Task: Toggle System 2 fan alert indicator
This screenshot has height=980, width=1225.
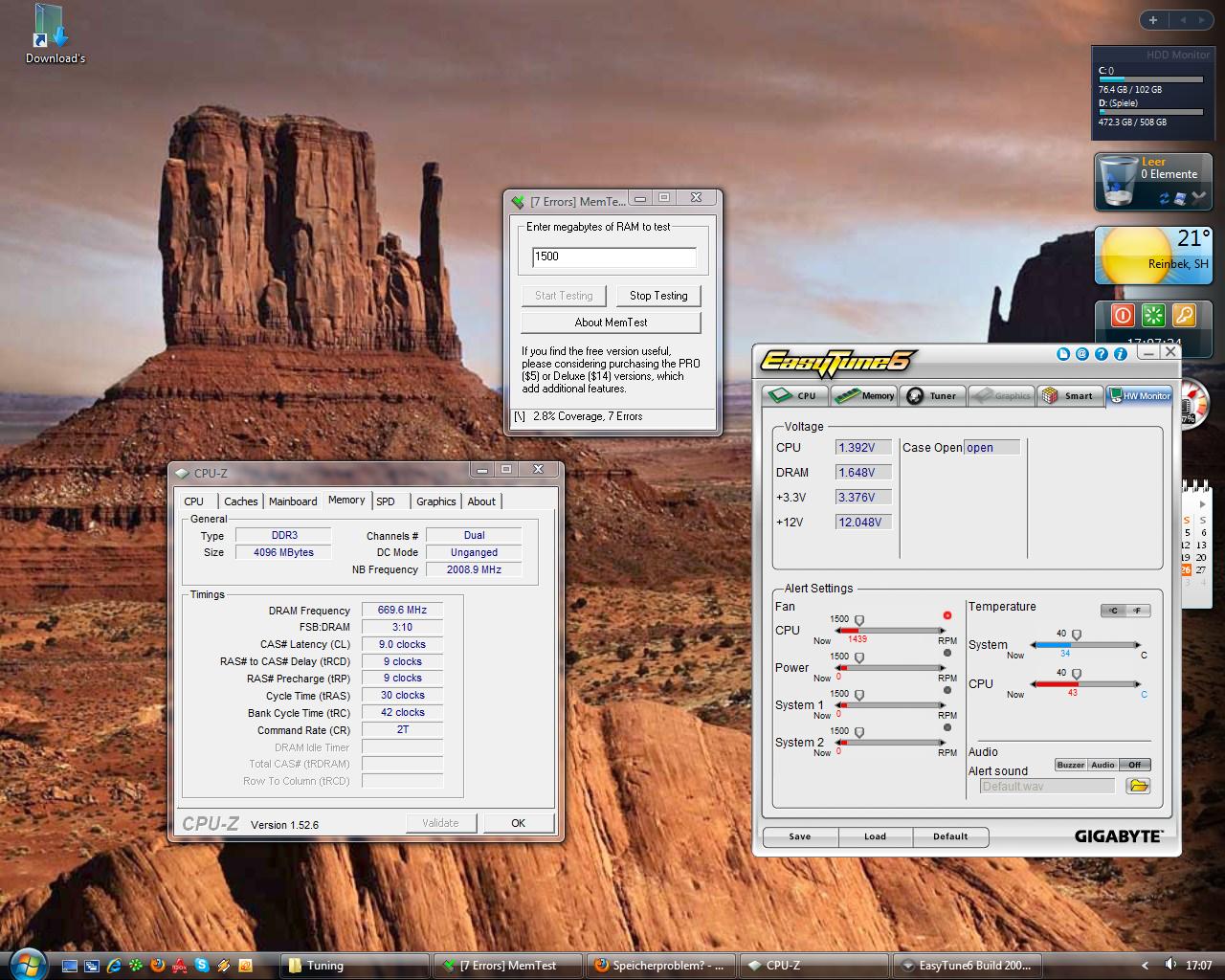Action: (947, 727)
